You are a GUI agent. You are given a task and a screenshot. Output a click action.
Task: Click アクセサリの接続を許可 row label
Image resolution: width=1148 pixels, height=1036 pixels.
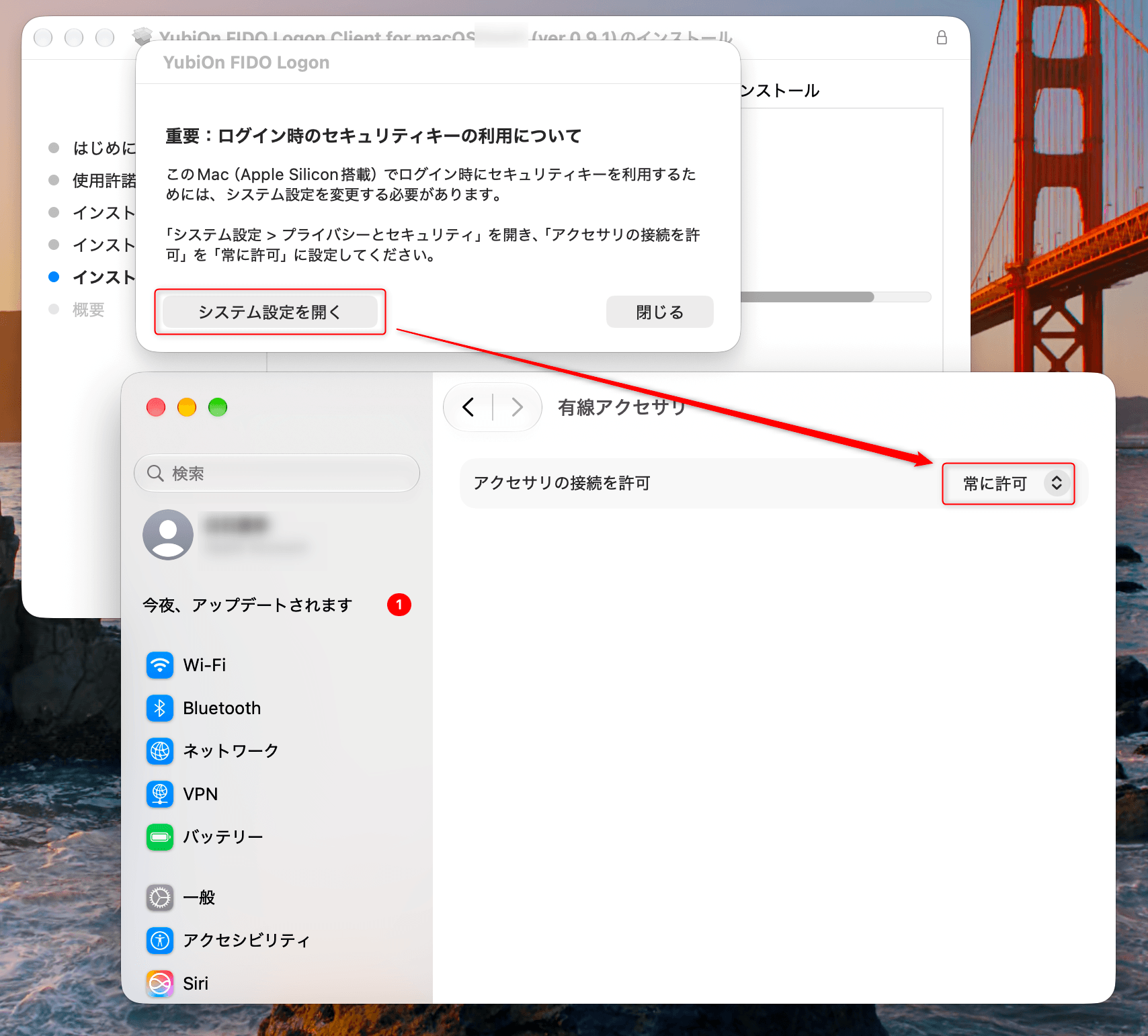562,483
